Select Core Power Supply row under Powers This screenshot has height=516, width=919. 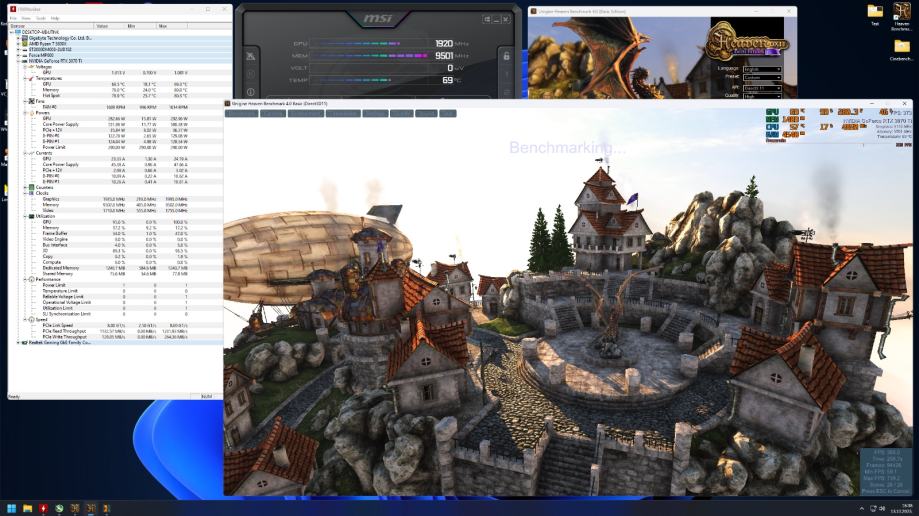(x=115, y=124)
